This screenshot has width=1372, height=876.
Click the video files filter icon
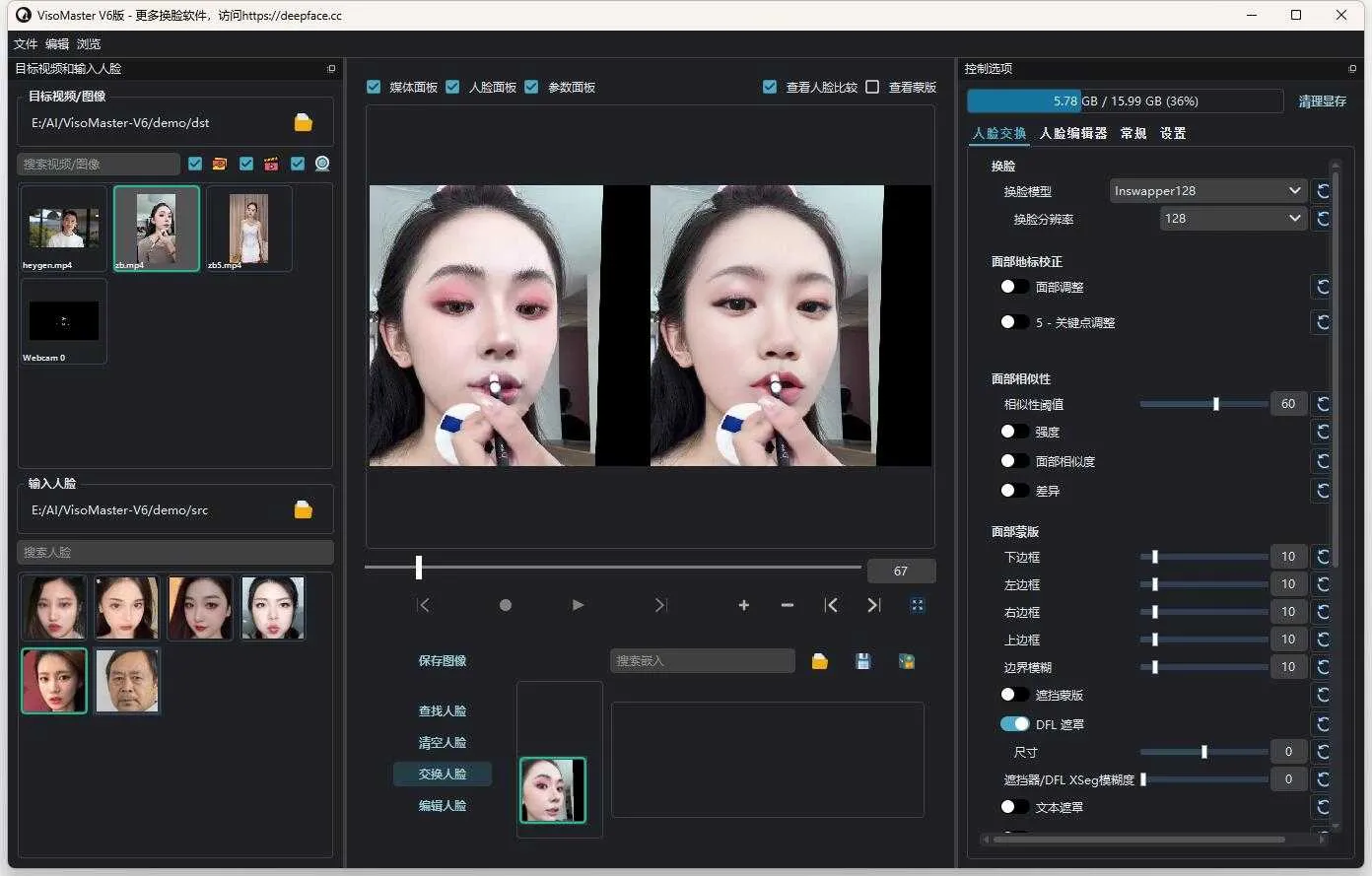pos(271,164)
